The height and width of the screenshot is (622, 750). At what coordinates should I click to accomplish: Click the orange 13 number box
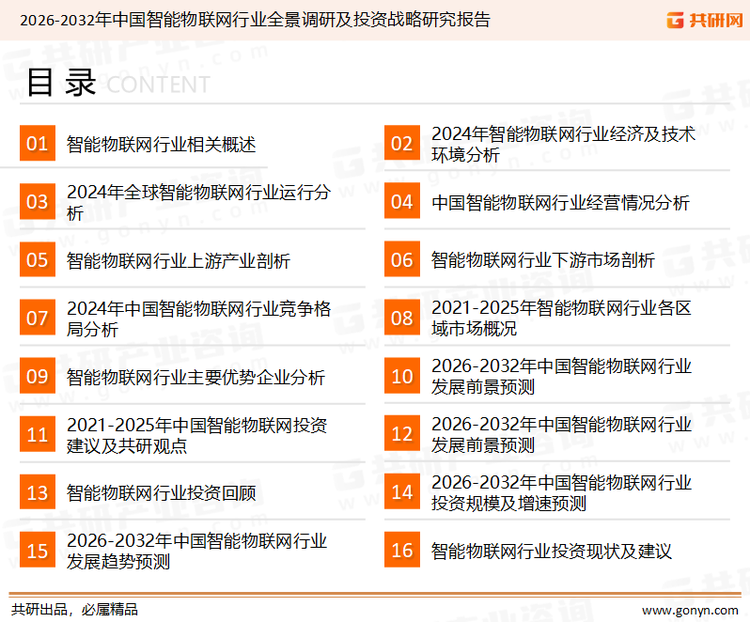(37, 492)
